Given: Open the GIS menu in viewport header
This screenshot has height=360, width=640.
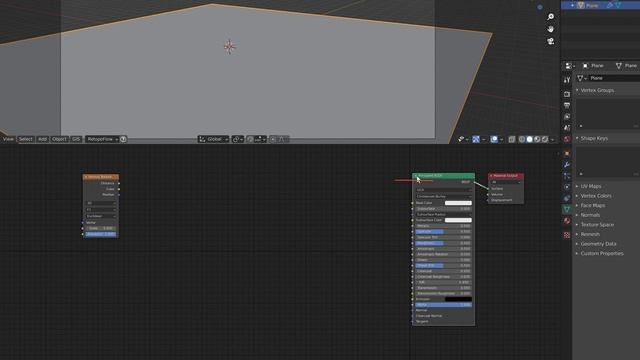Looking at the screenshot, I should (76, 139).
